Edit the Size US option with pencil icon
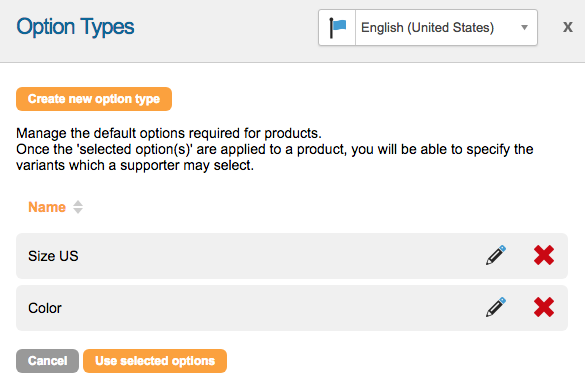 click(496, 255)
